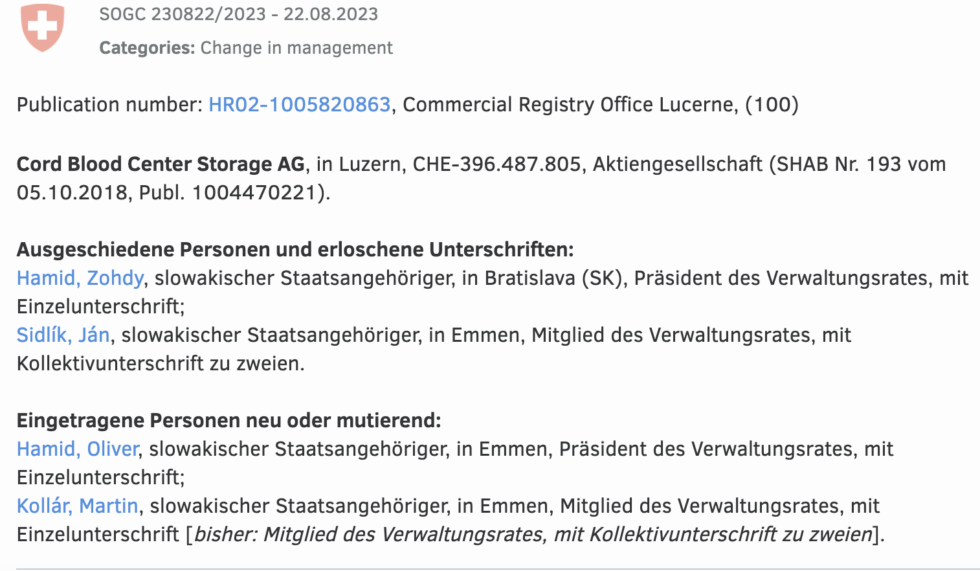Click the SOGC 230822/2023 header line
Screen dimensions: 980x571
238,15
